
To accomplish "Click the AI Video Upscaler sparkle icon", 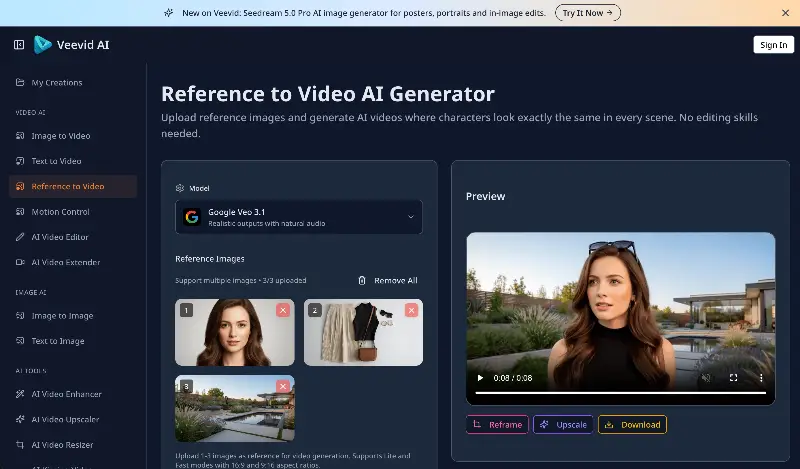I will (x=20, y=419).
